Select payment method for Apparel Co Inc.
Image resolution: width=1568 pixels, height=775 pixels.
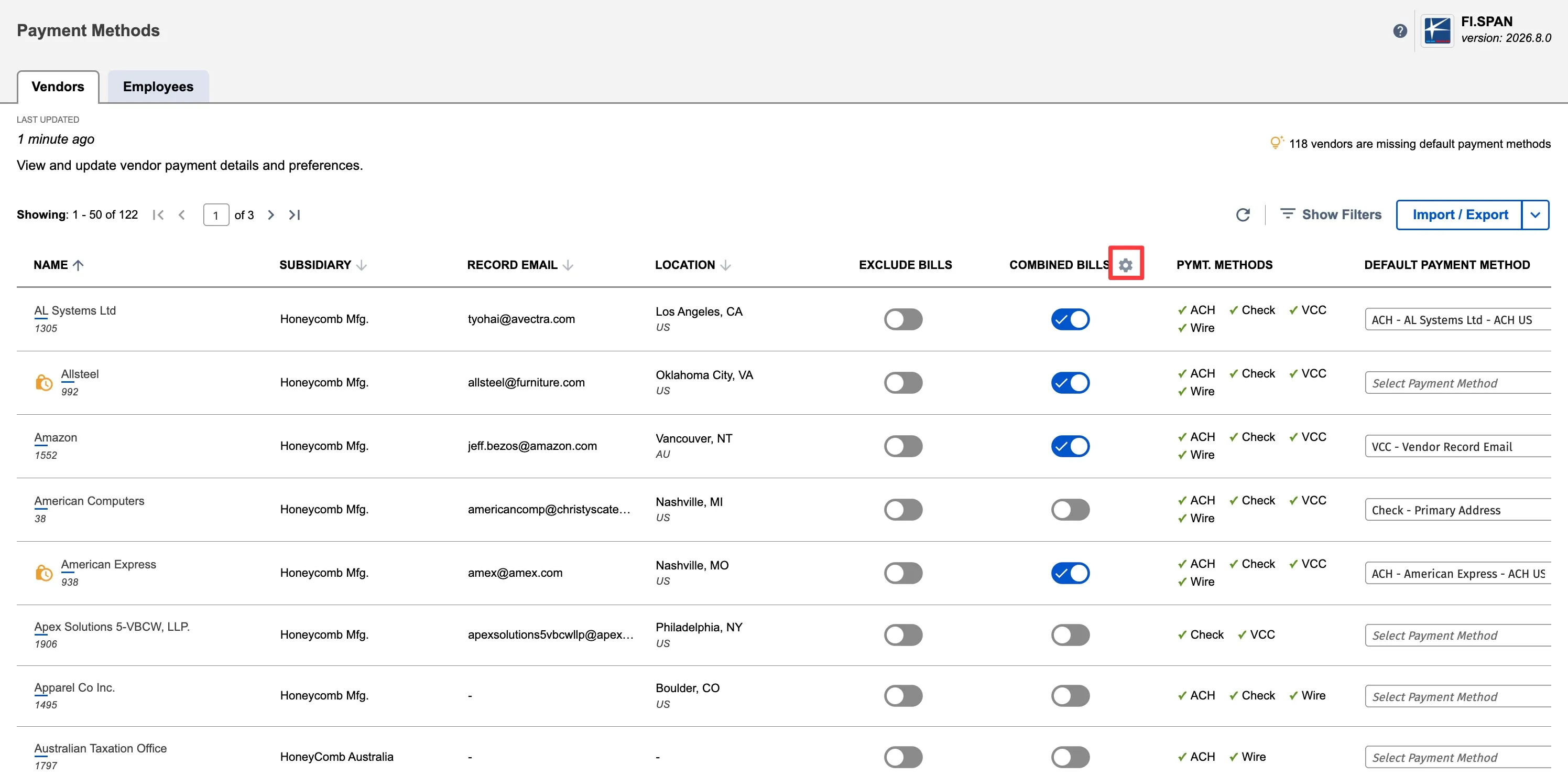[x=1458, y=696]
